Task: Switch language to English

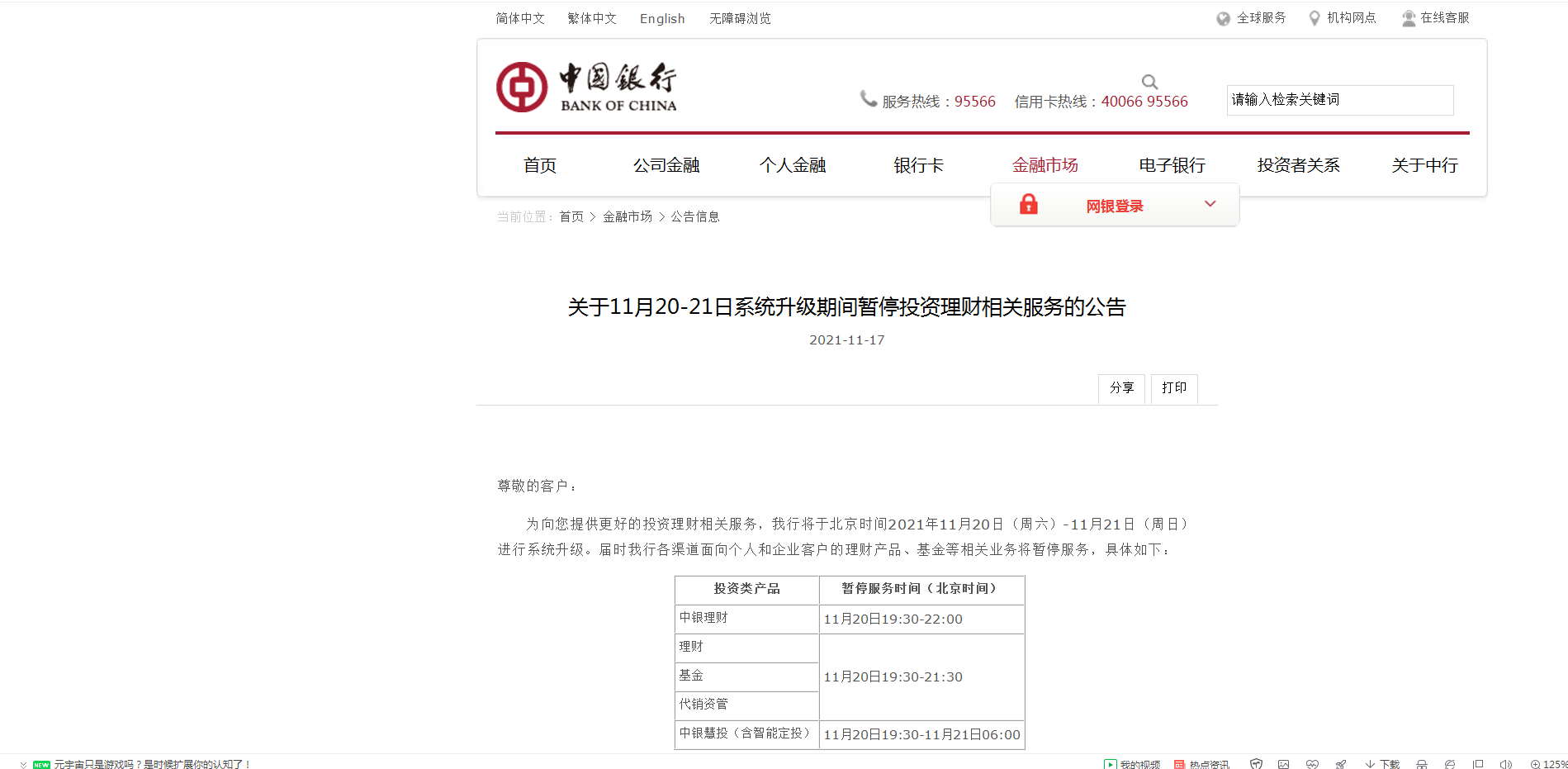Action: coord(662,18)
